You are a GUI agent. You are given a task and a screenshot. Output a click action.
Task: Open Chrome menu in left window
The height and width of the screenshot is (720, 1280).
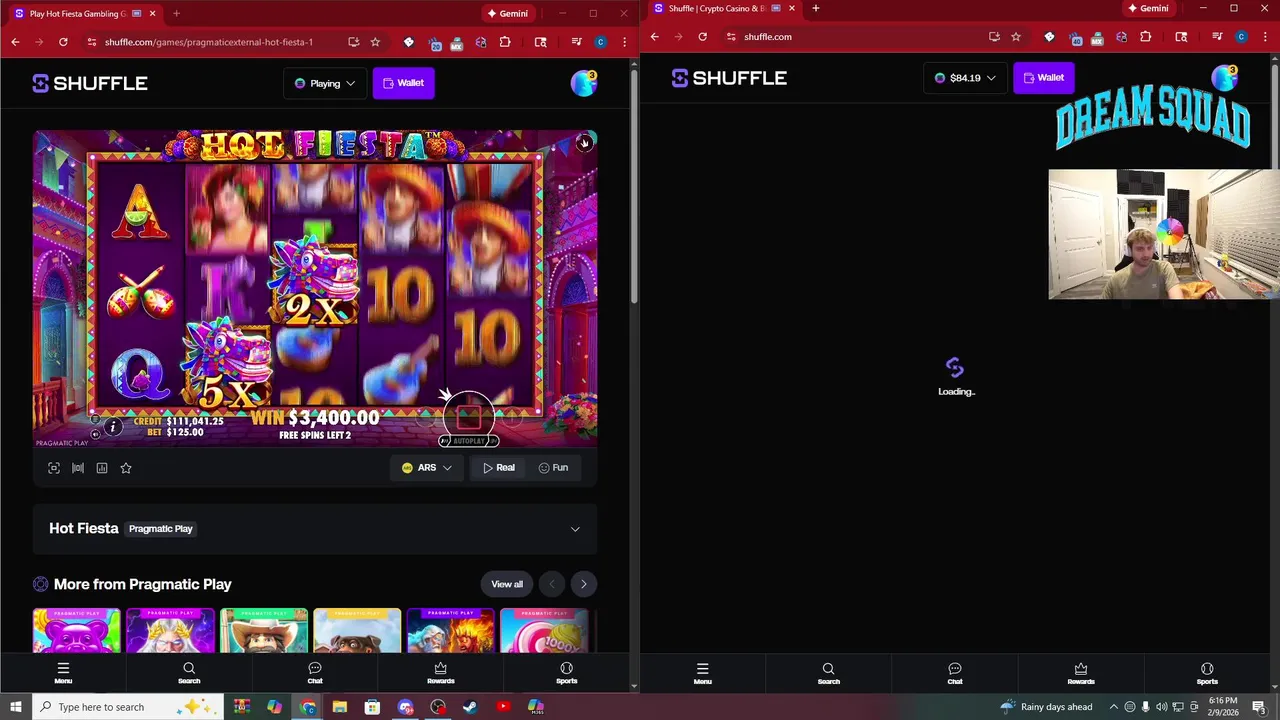pos(624,42)
